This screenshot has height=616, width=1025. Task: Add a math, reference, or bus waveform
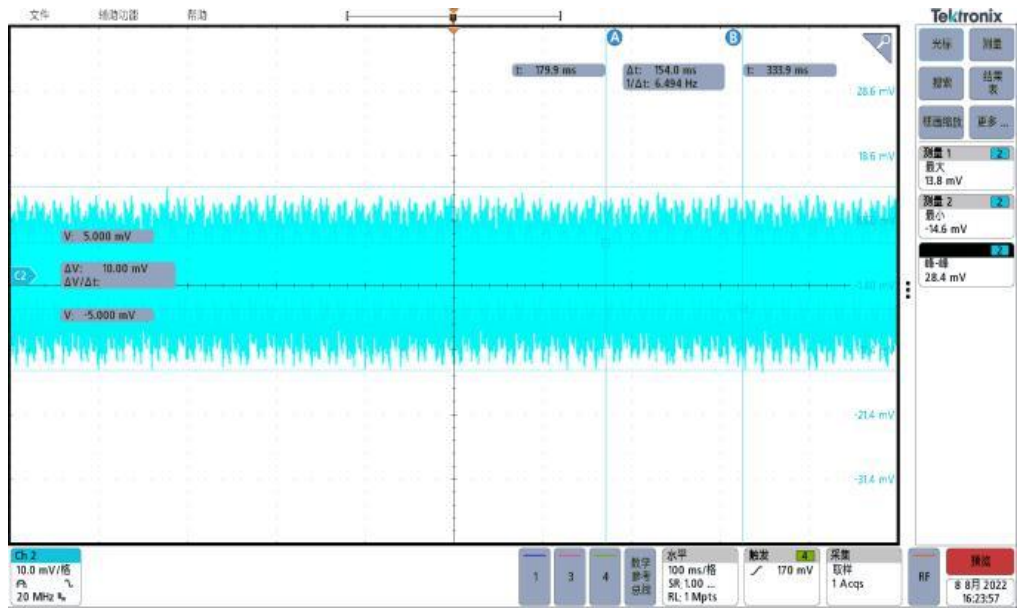(x=641, y=577)
